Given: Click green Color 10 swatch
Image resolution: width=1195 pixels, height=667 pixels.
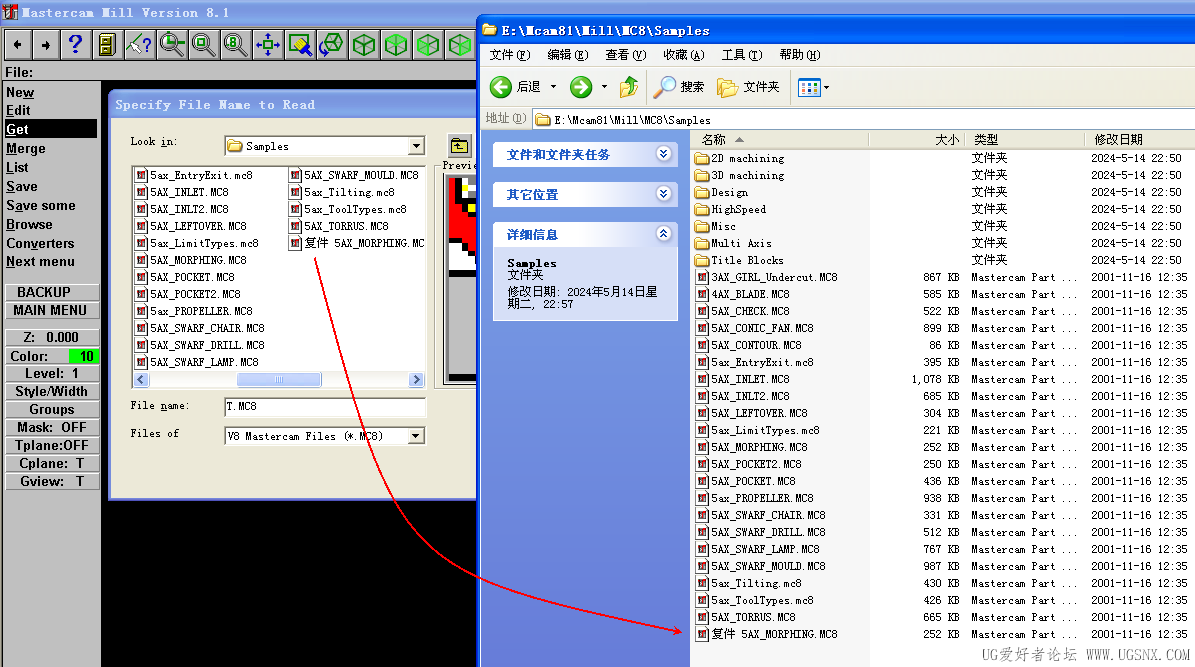Looking at the screenshot, I should 83,356.
